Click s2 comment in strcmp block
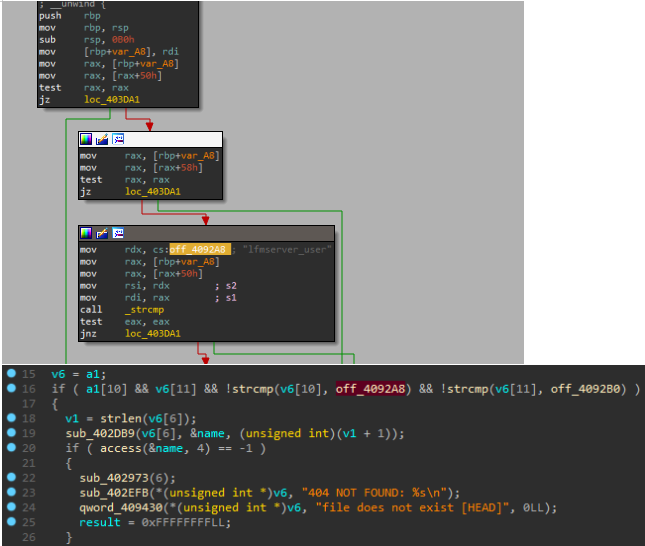The width and height of the screenshot is (645, 546). 231,286
